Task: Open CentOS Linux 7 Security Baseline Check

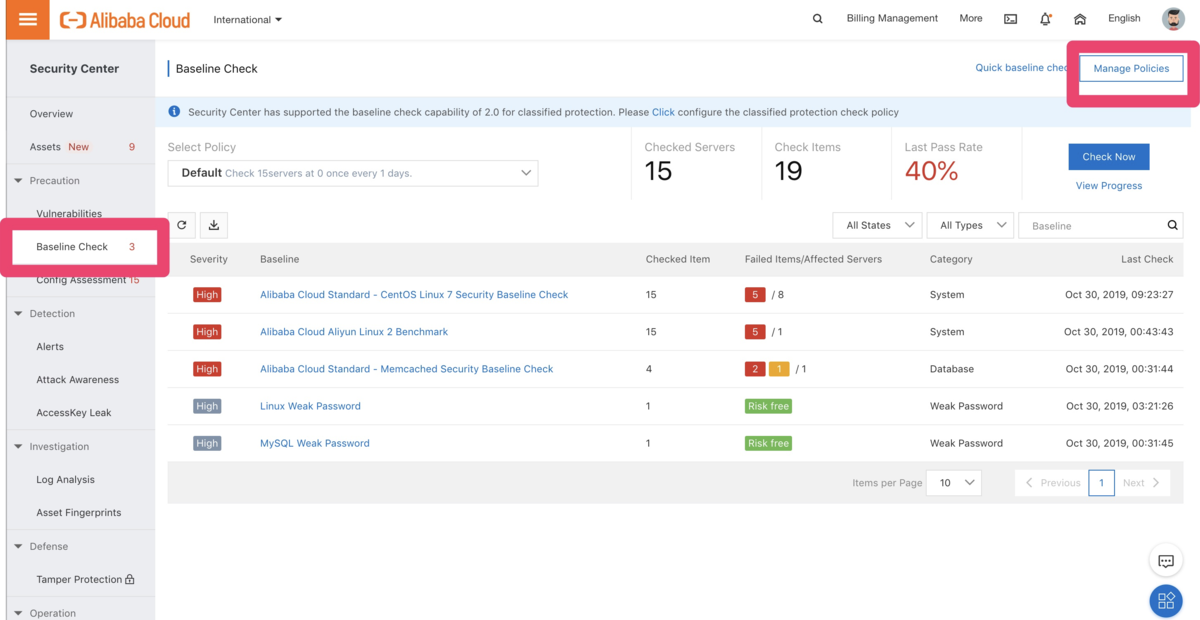Action: tap(414, 295)
